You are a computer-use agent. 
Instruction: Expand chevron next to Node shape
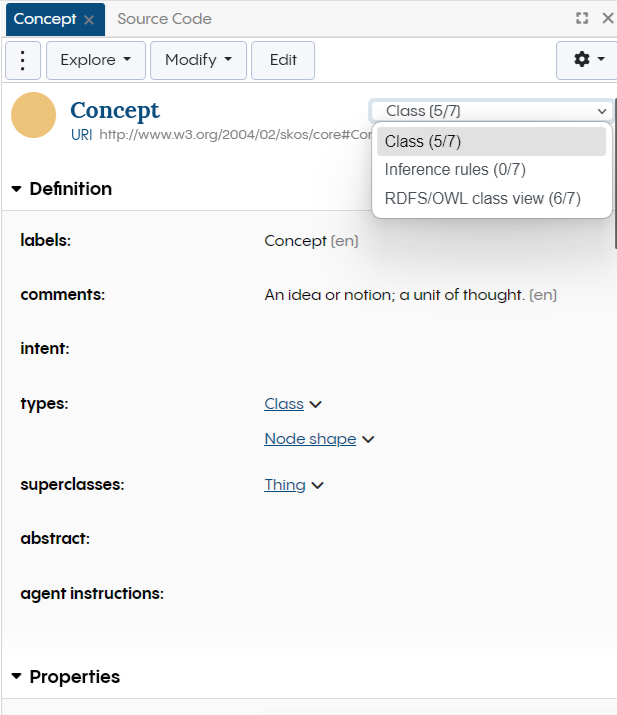pos(368,440)
